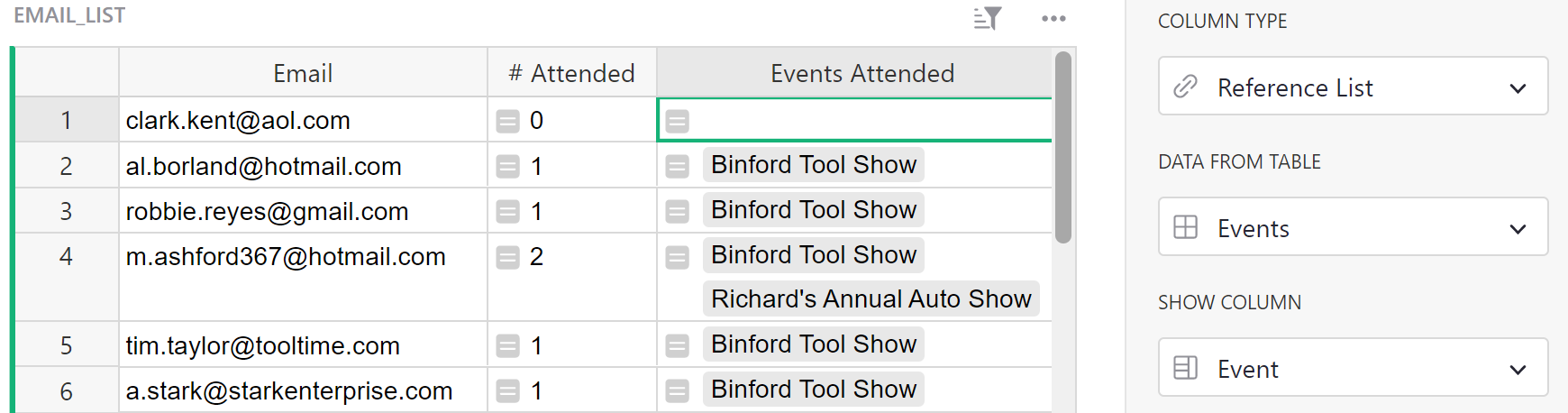Select the Events Attended column header
This screenshot has width=1568, height=413.
point(861,73)
